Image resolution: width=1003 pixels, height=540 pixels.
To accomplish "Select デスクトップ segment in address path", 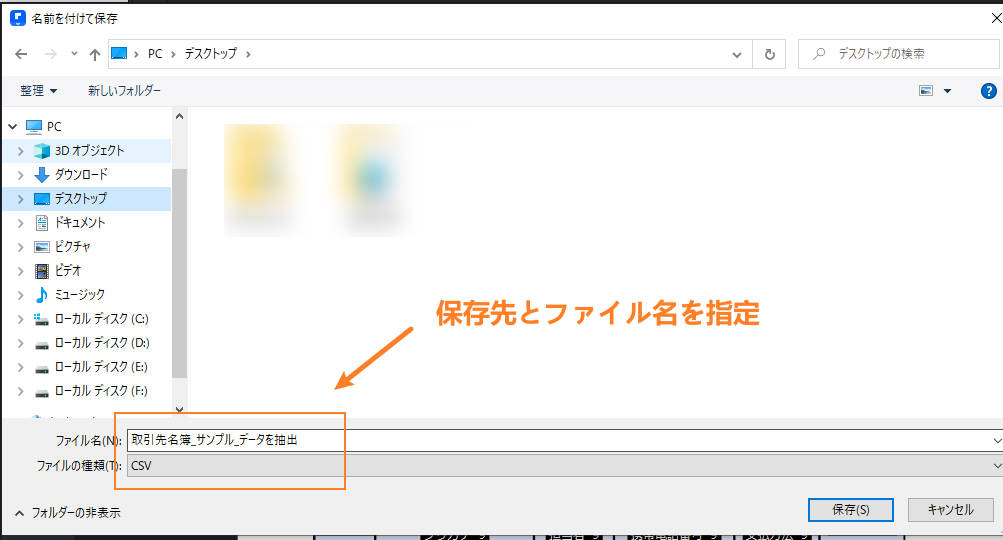I will coord(210,54).
